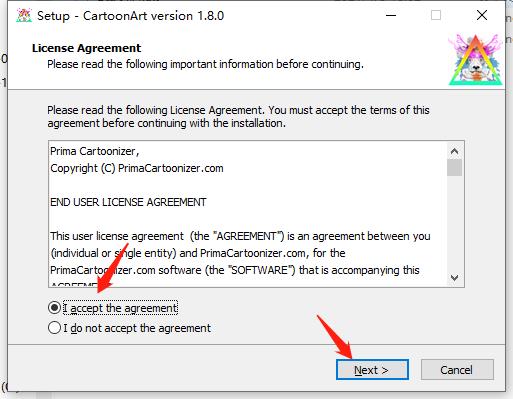Click the END USER LICENSE AGREEMENT line

[128, 202]
